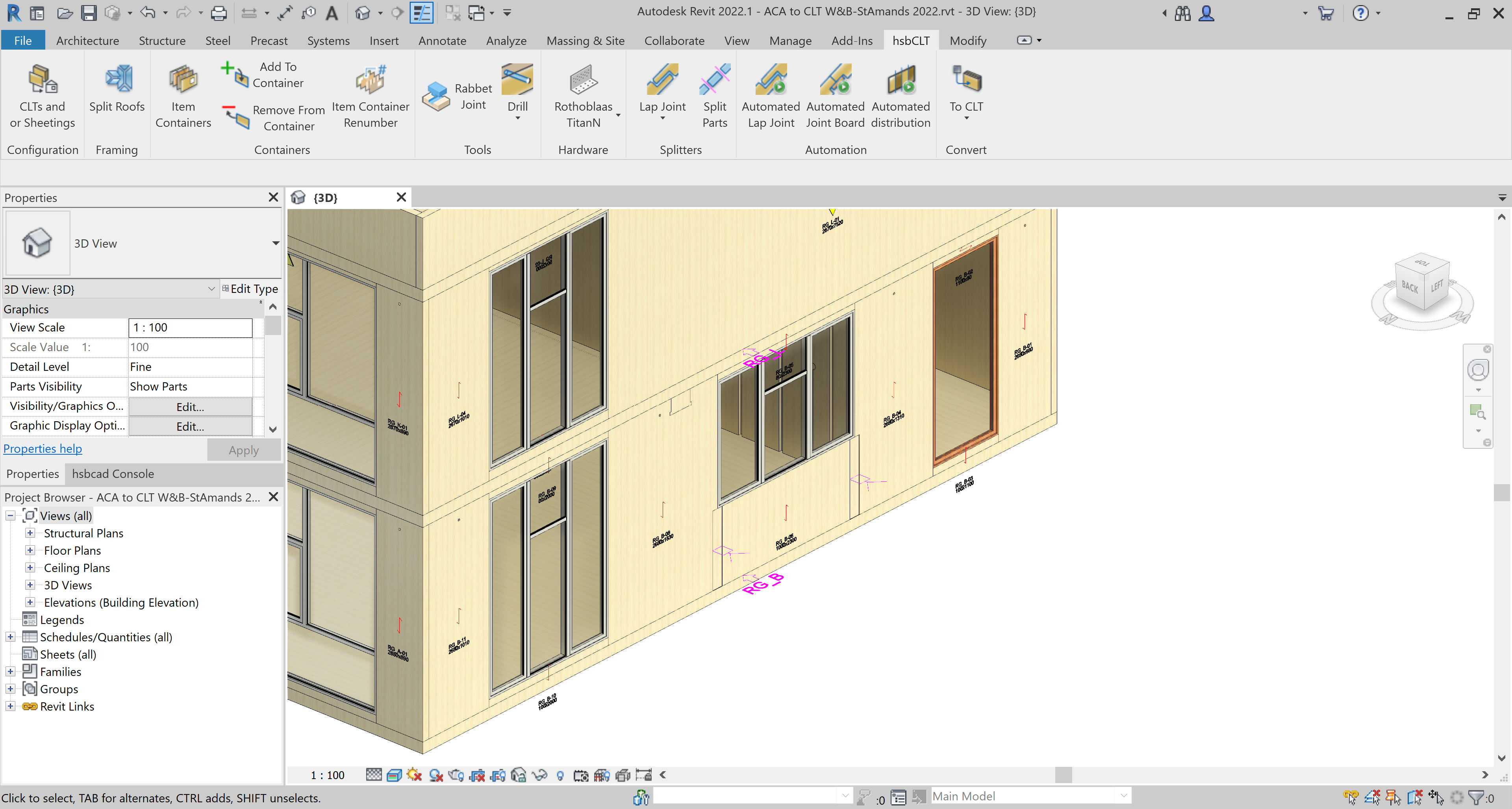Viewport: 1512px width, 809px height.
Task: Toggle select links option in status bar
Action: [x=1351, y=797]
